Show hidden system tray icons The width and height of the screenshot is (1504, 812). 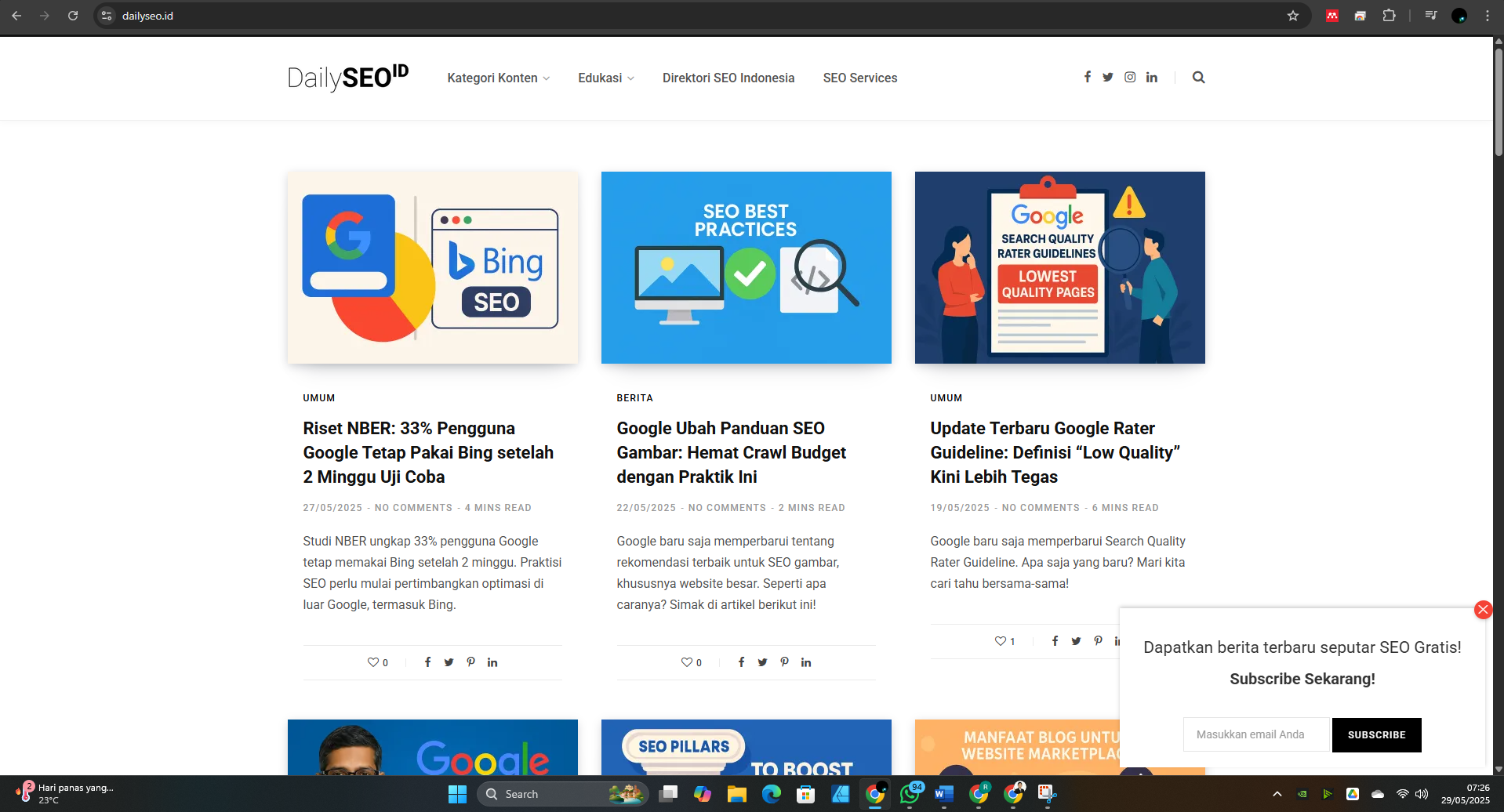(x=1277, y=794)
